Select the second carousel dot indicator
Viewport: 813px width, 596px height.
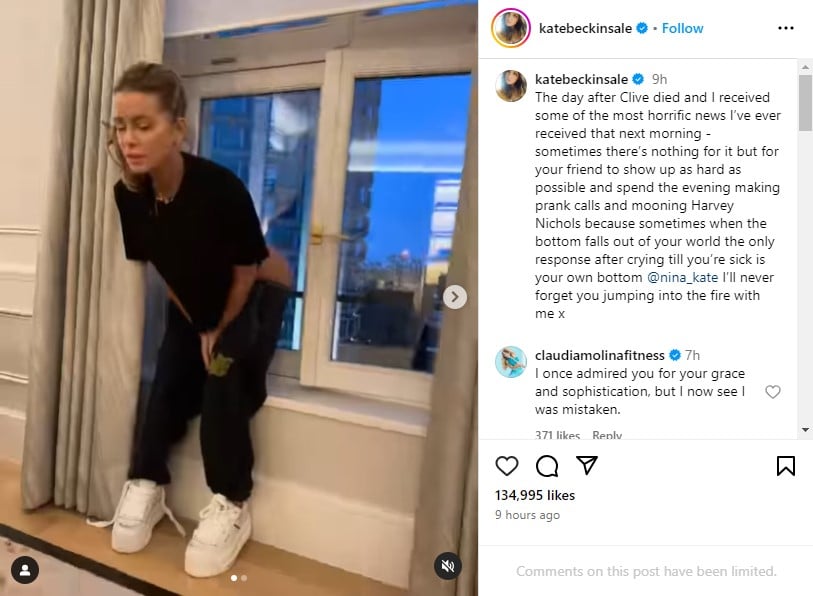[244, 578]
